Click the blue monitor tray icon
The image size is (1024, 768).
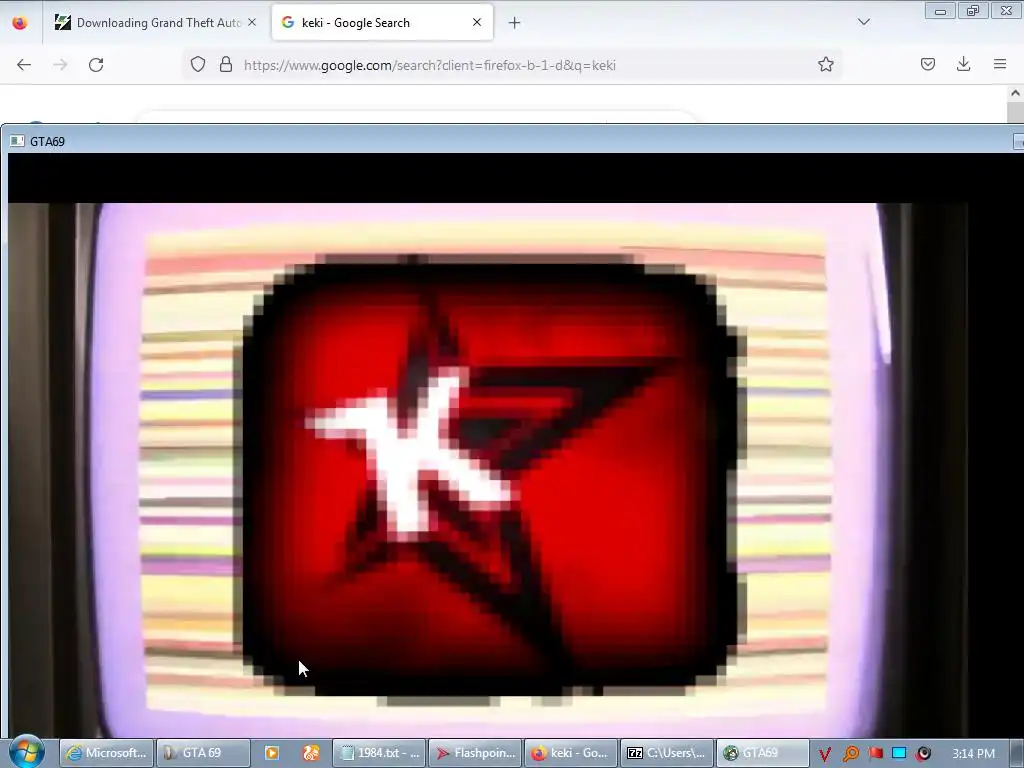899,754
